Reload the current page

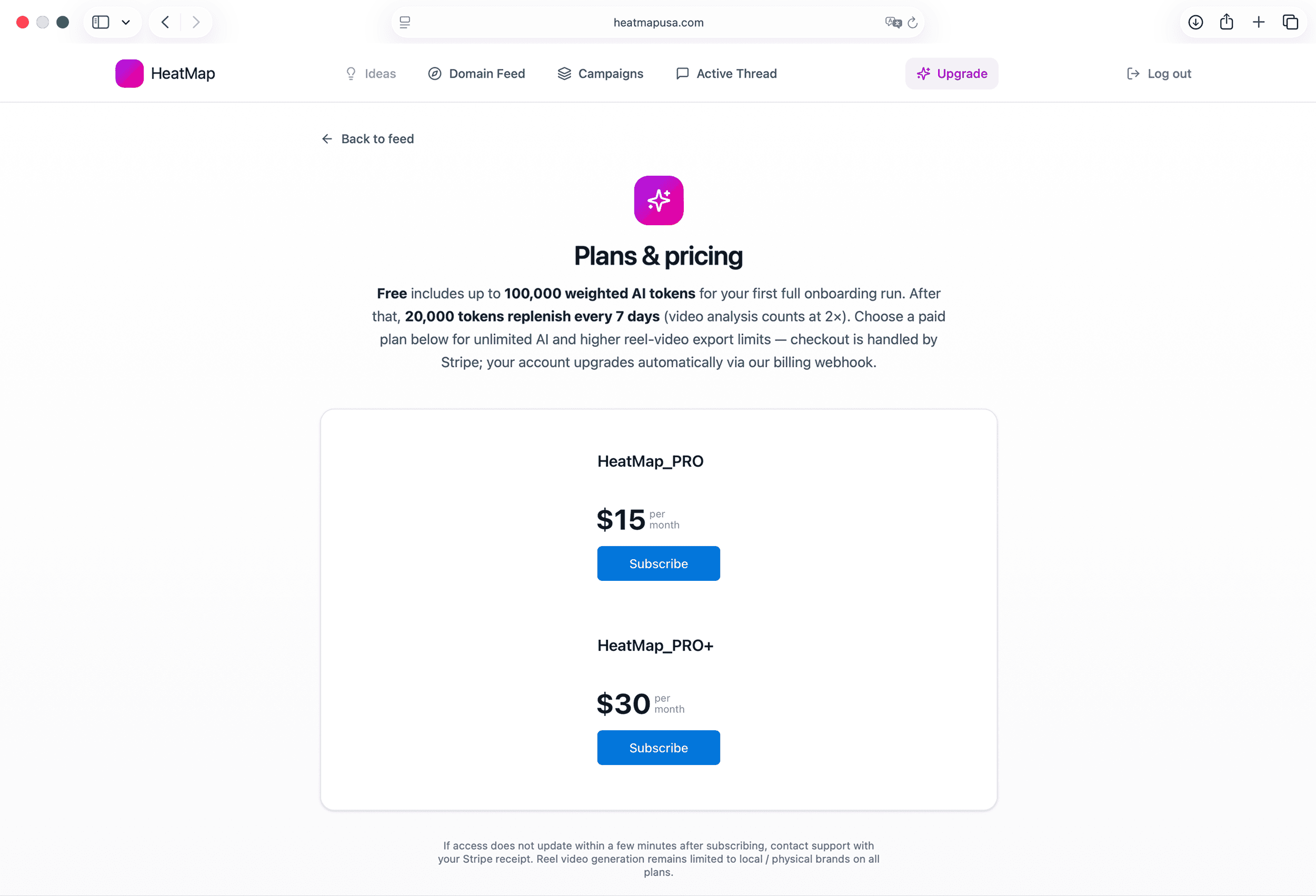912,22
